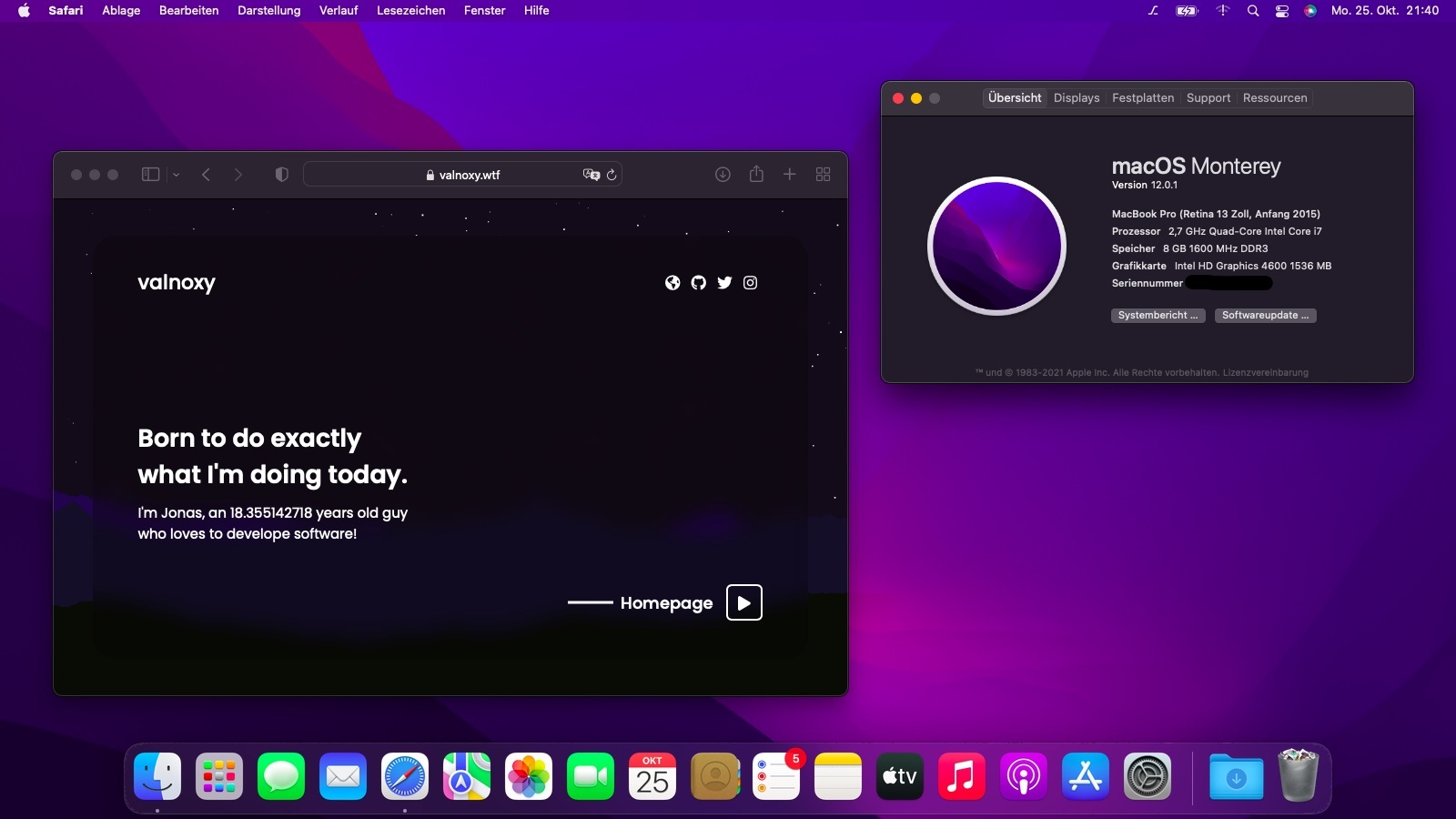
Task: Open Apple TV from the Dock
Action: (x=900, y=776)
